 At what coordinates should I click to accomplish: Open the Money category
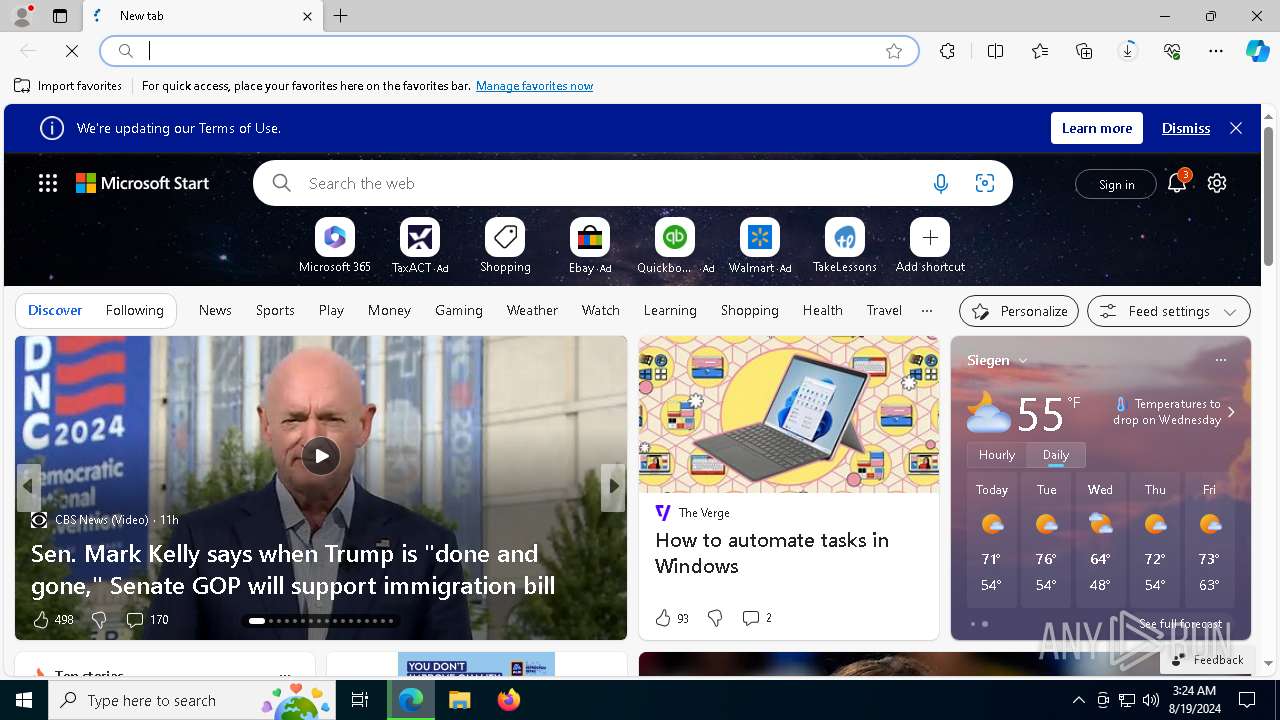389,310
